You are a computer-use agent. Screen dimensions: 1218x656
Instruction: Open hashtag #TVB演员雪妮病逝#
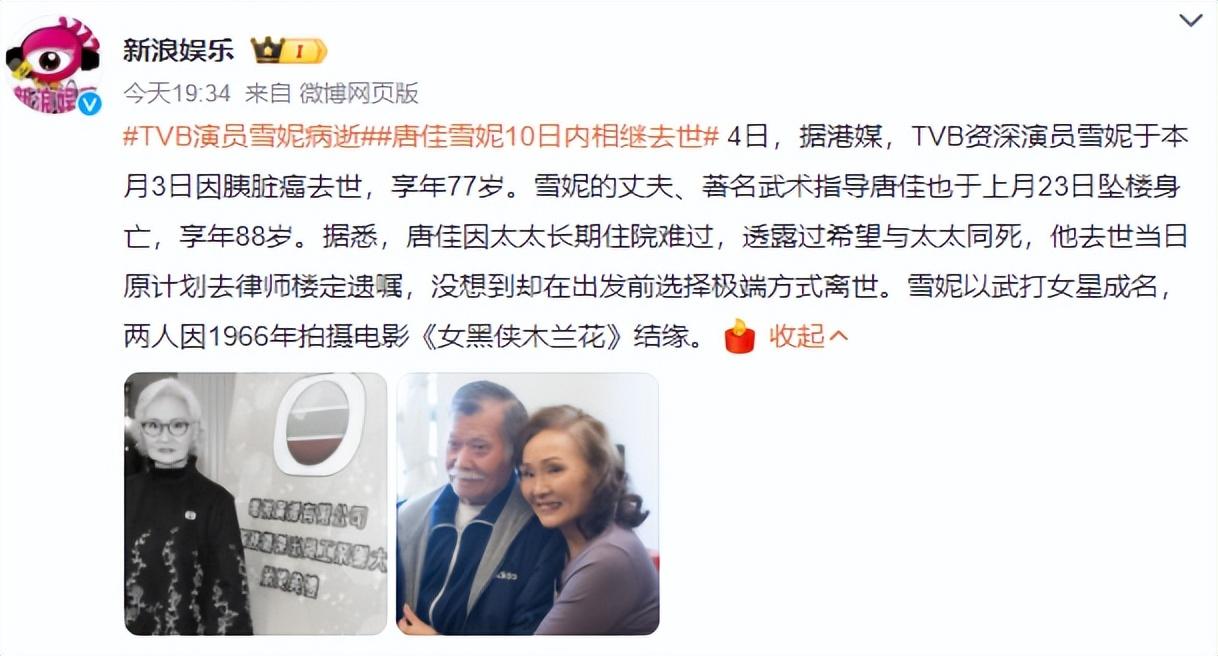click(243, 137)
